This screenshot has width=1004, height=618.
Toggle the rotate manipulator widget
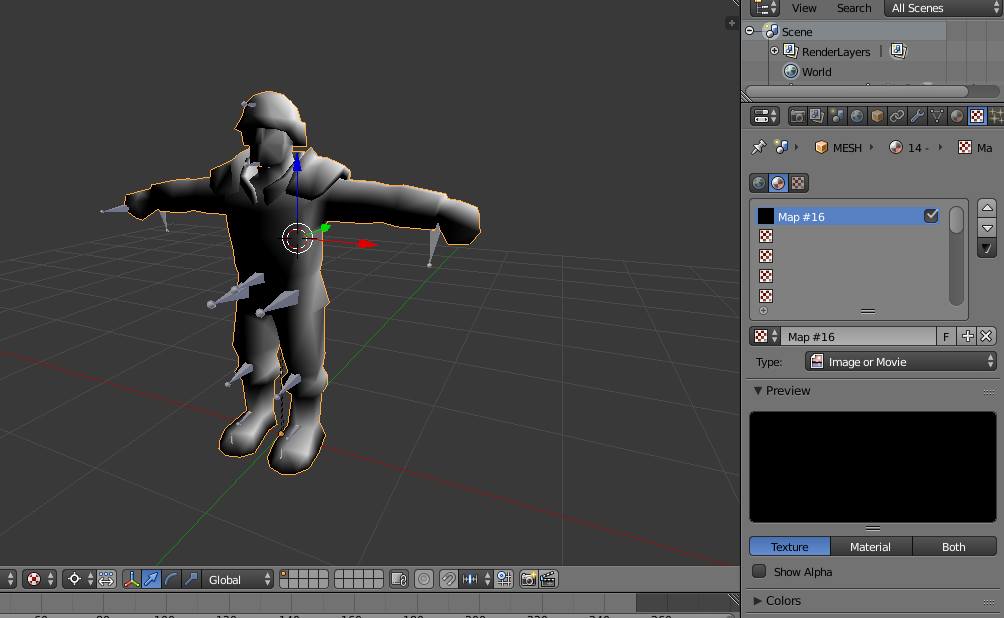[x=170, y=579]
